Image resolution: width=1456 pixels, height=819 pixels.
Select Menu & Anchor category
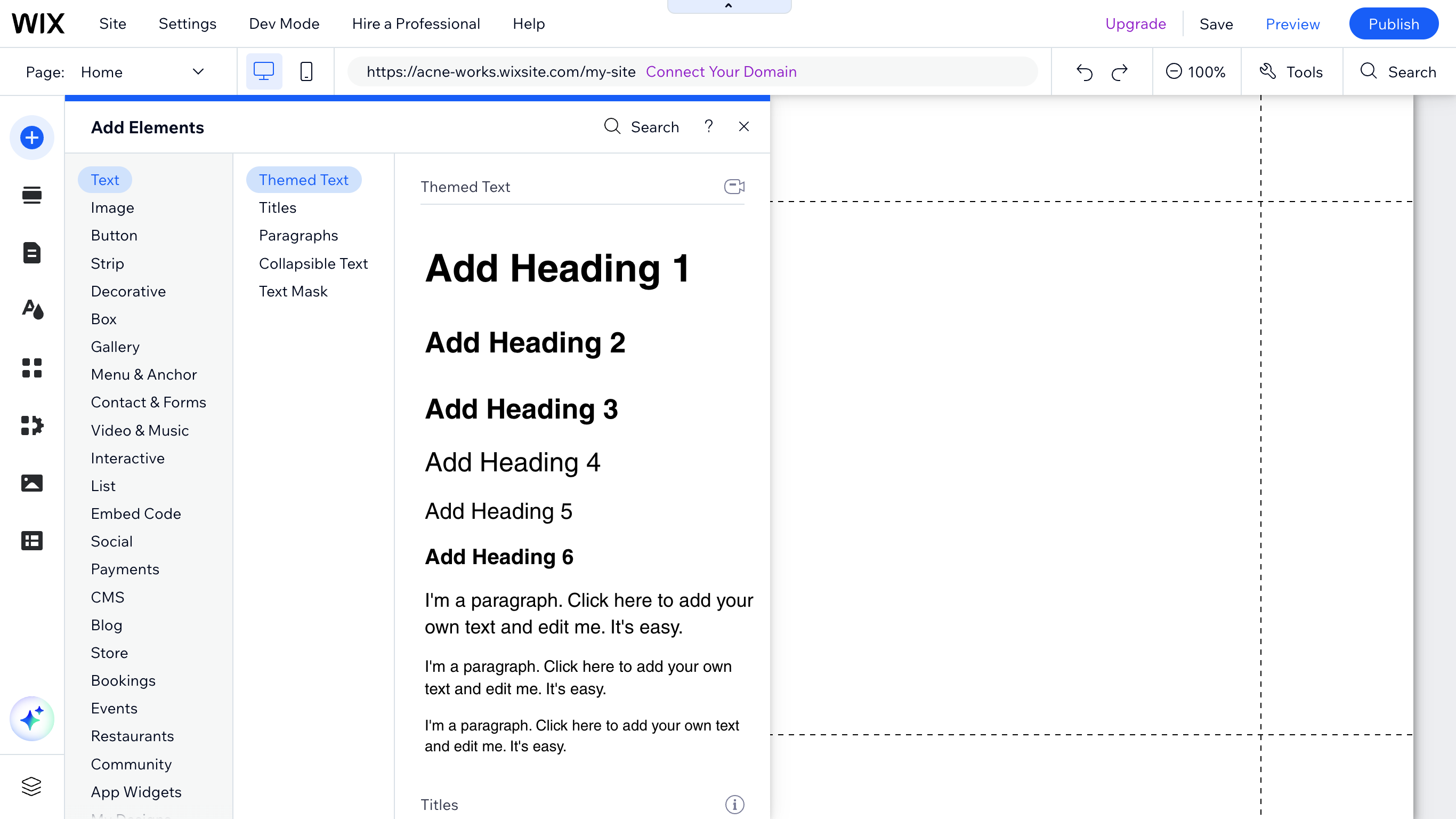(x=143, y=374)
